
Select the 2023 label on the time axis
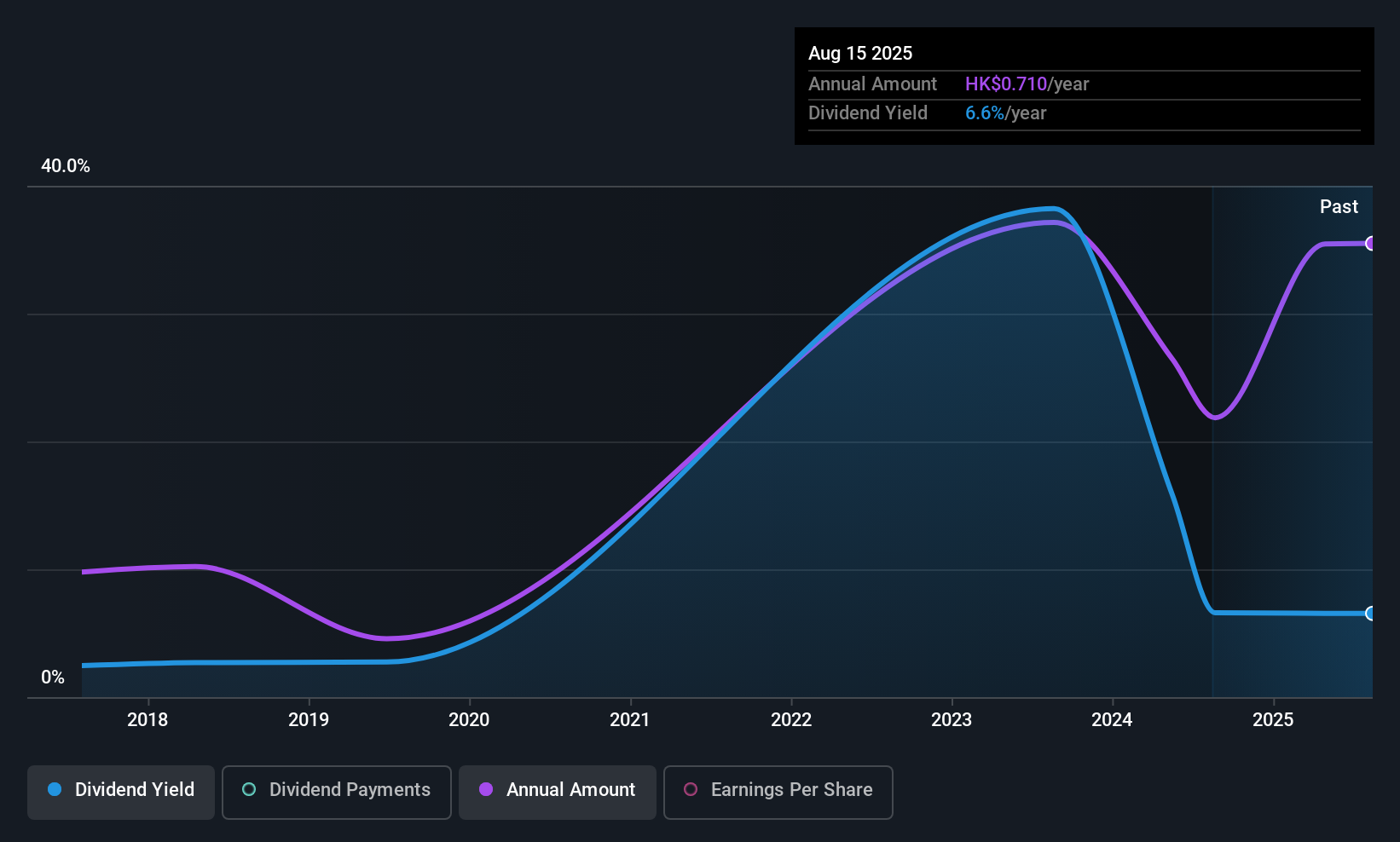[952, 719]
